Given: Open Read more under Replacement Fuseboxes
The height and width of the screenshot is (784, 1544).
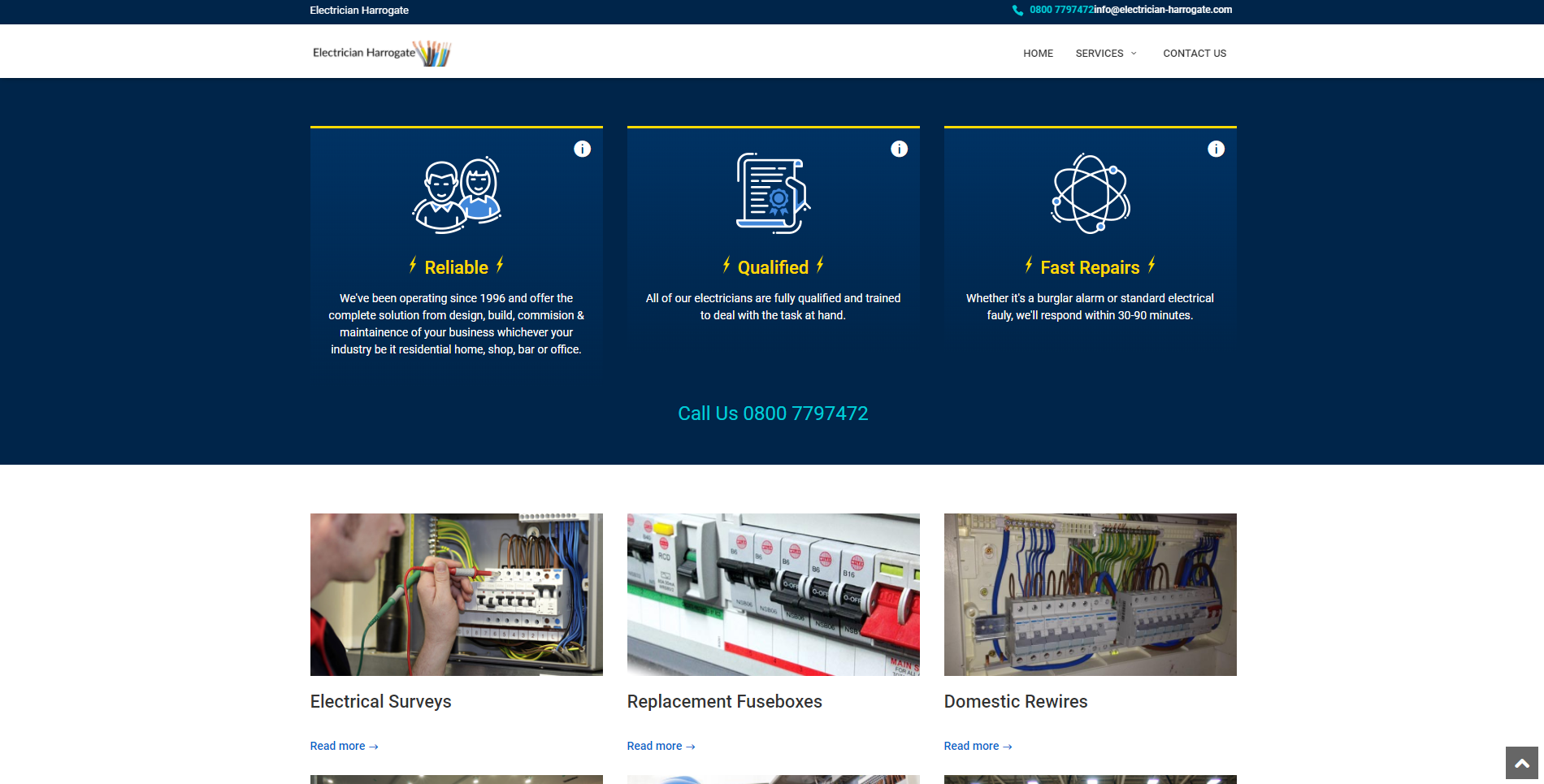Looking at the screenshot, I should click(x=661, y=746).
